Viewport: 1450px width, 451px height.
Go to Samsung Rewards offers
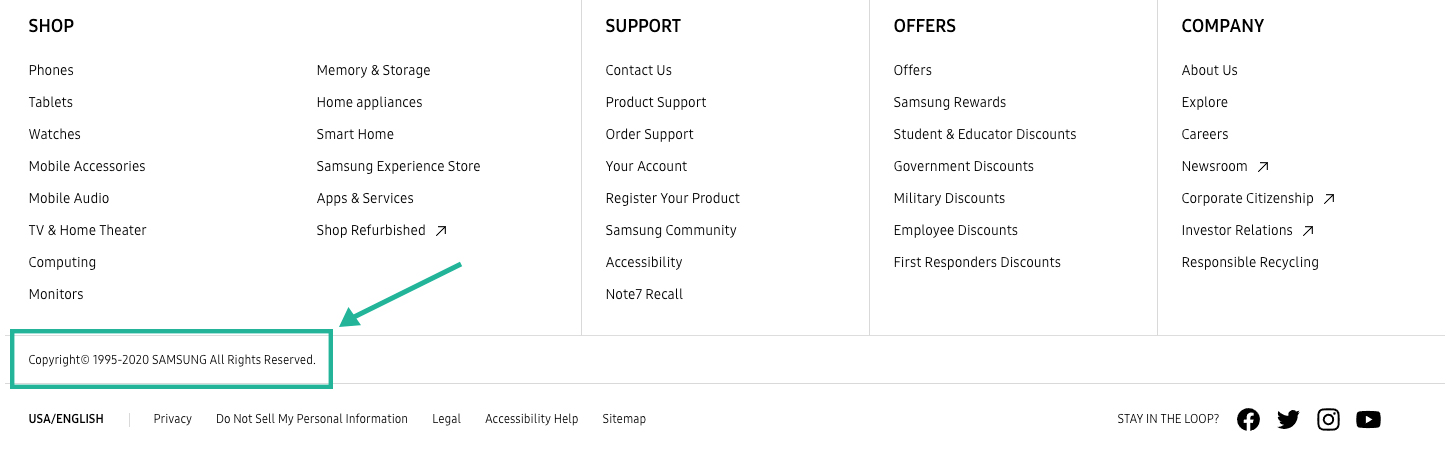pos(949,102)
